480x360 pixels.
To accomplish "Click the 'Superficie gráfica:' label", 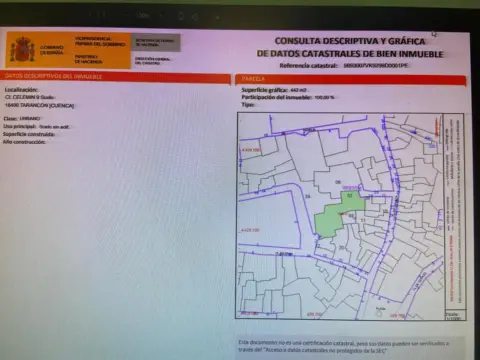I will click(x=264, y=90).
